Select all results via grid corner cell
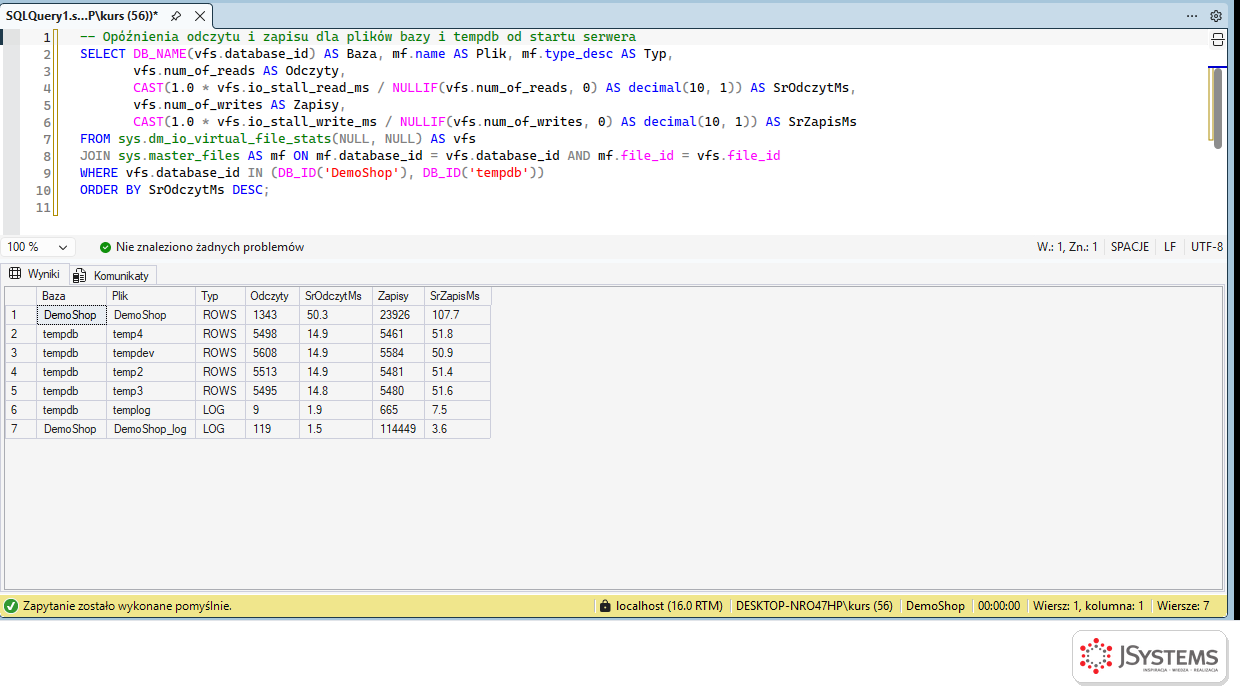 [21, 296]
